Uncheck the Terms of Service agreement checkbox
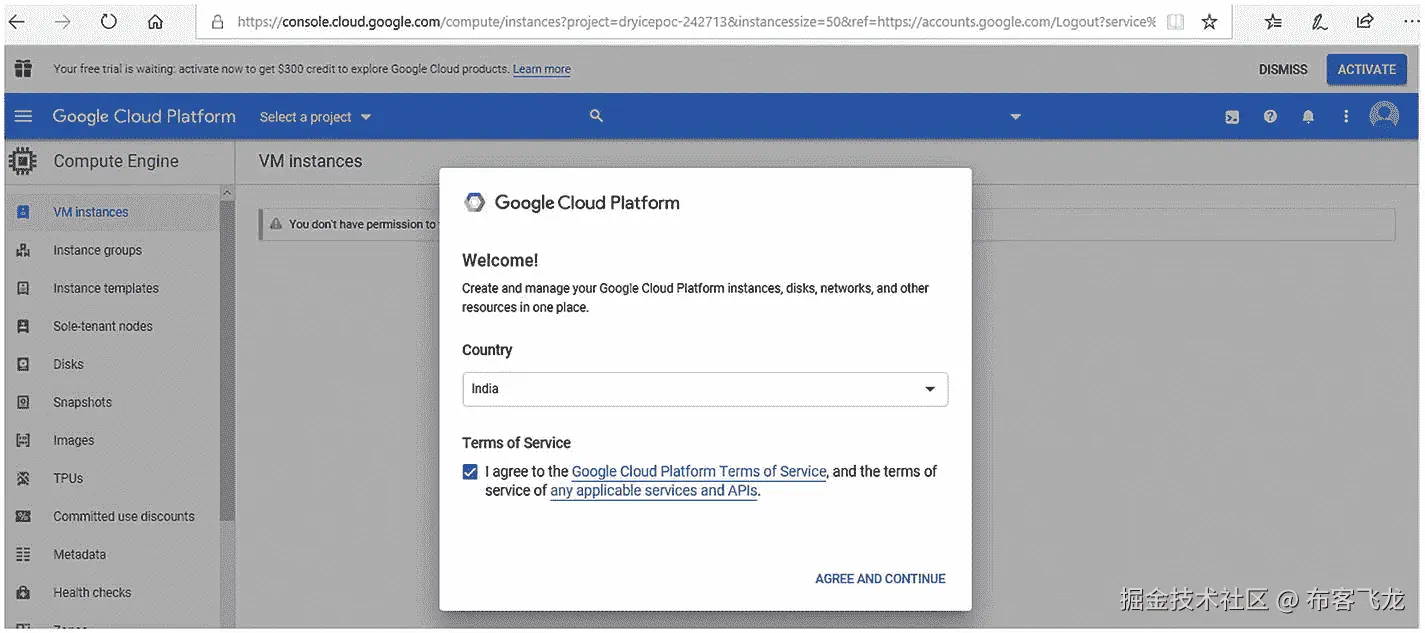Screen dimensions: 1425x633 [470, 472]
